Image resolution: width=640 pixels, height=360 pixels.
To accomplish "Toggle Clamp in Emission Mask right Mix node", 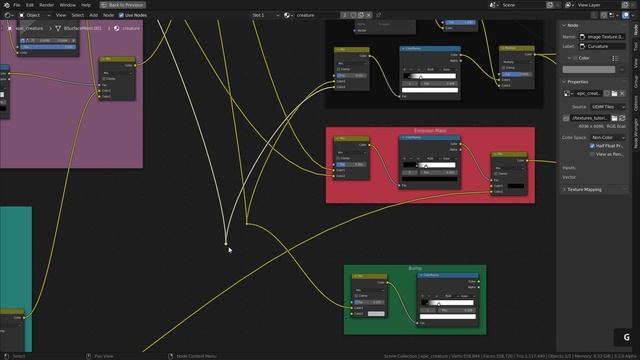I will tap(496, 173).
